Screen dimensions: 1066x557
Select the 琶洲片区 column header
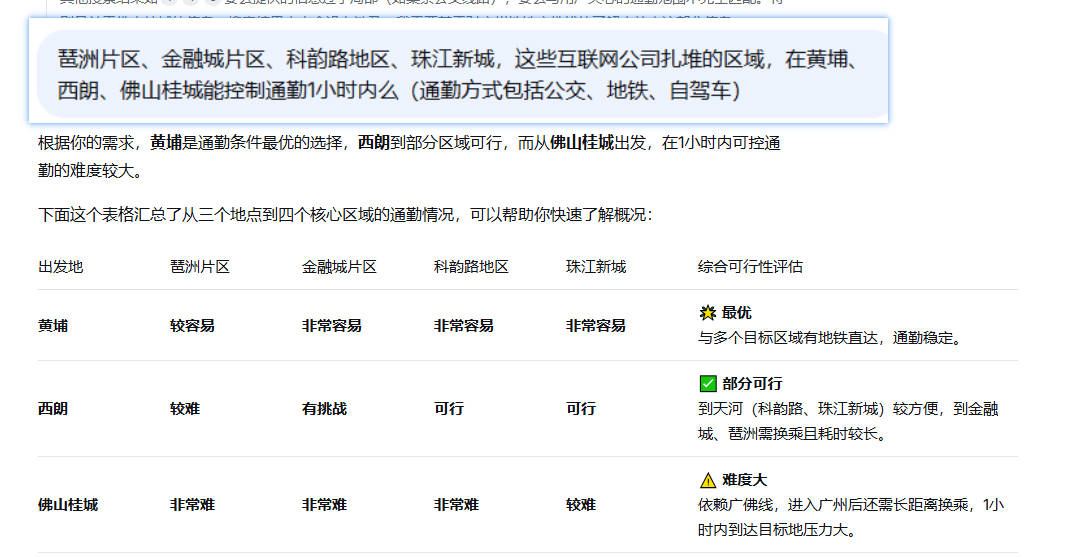(x=200, y=267)
